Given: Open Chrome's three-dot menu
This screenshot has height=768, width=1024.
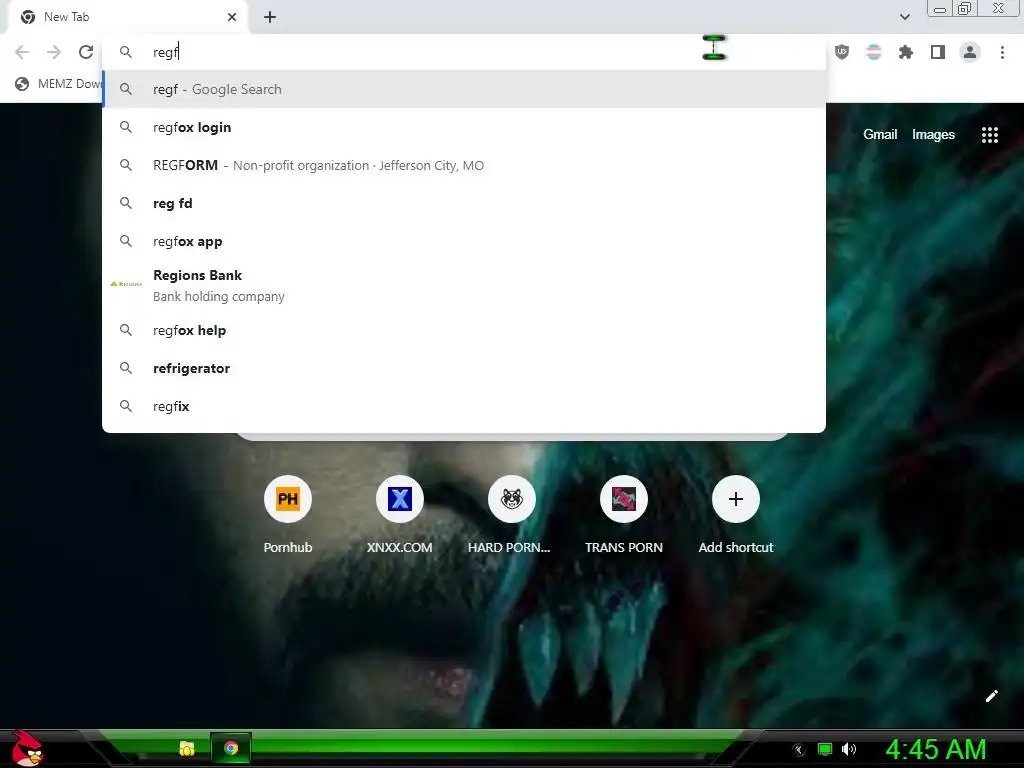Looking at the screenshot, I should coord(1002,52).
